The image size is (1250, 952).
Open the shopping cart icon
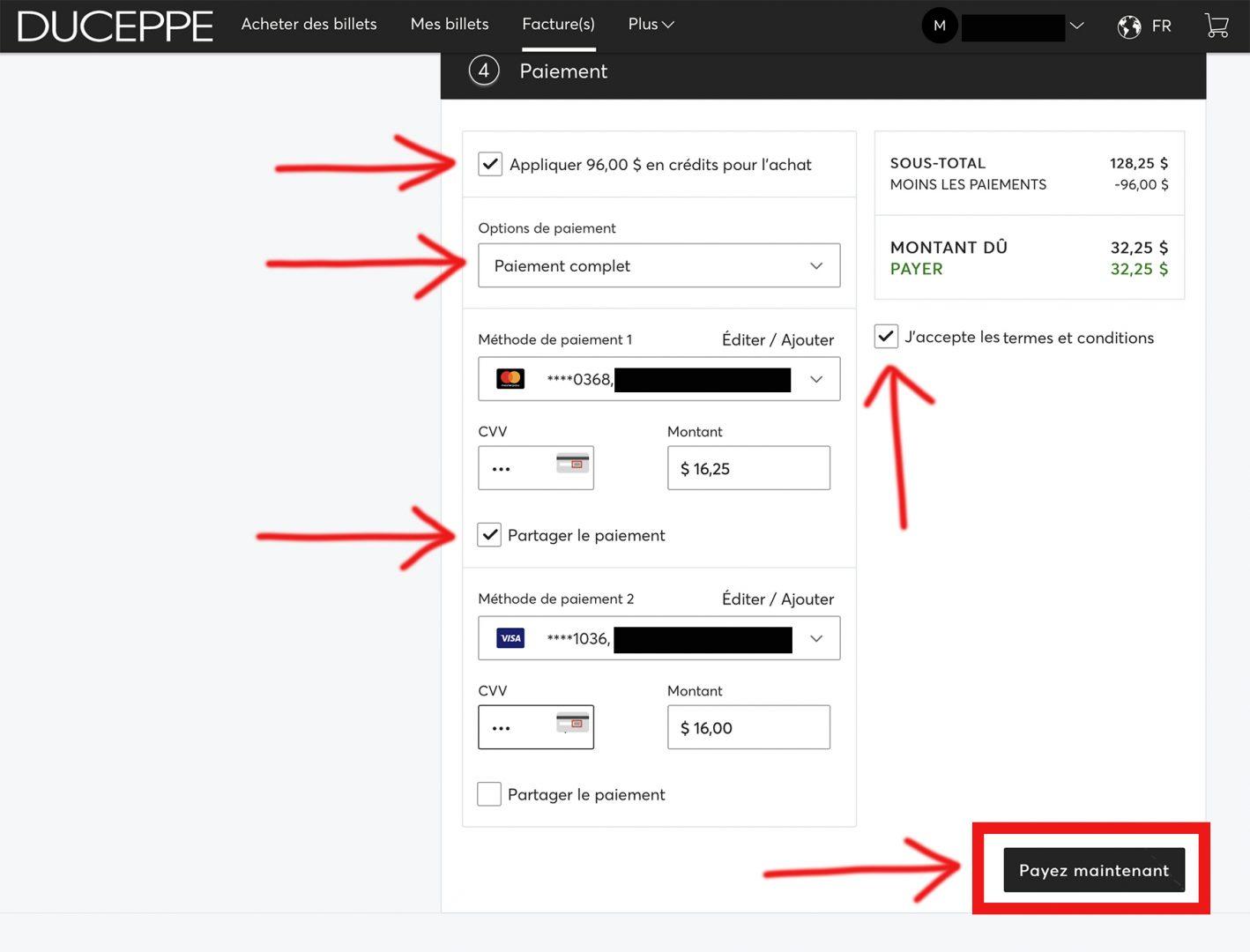[x=1217, y=26]
